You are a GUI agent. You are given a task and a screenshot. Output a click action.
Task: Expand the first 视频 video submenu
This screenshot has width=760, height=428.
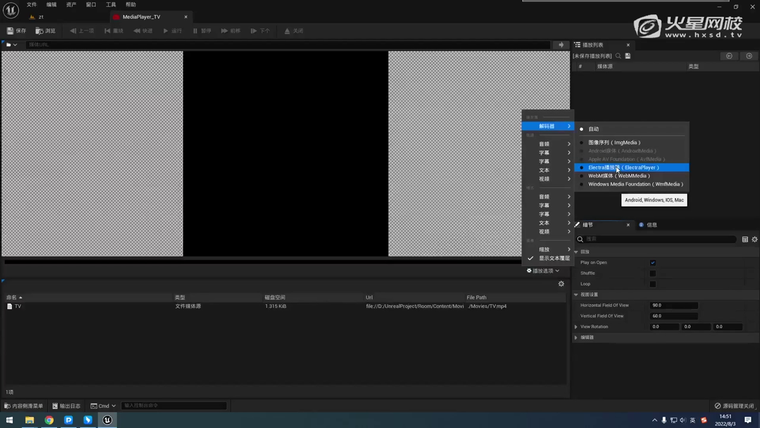click(x=548, y=179)
